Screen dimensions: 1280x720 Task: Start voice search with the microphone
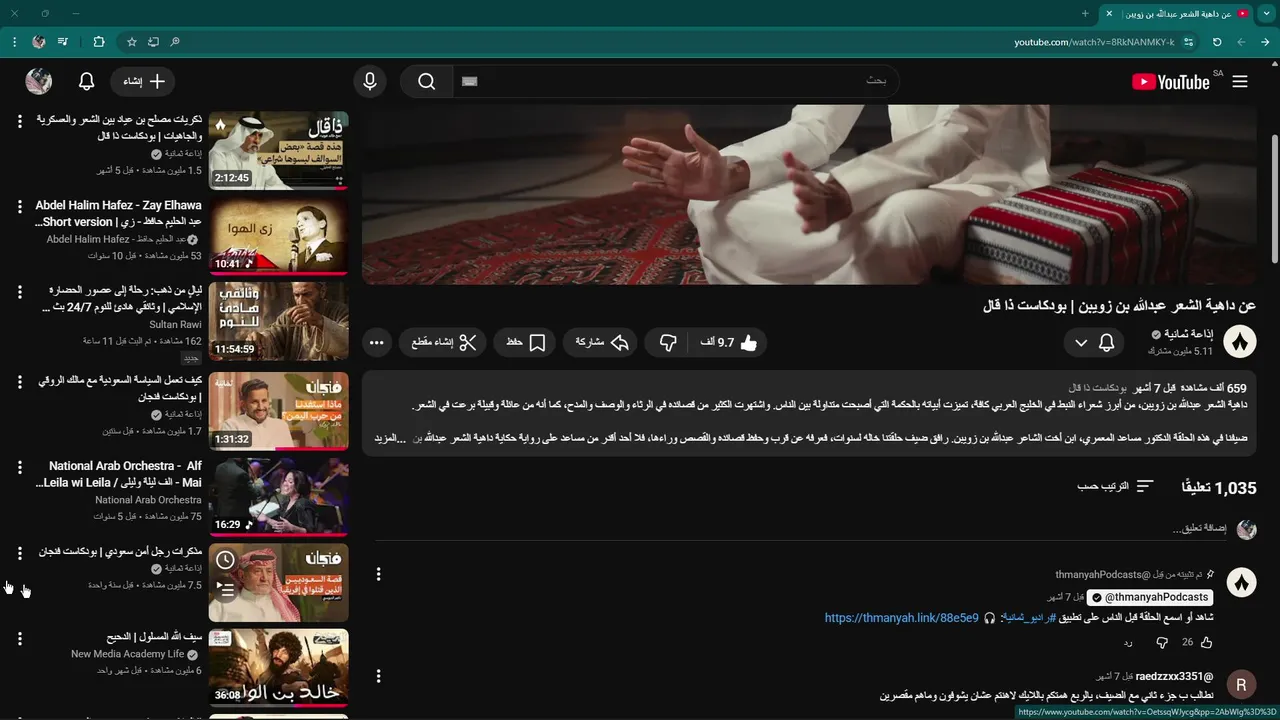(370, 82)
